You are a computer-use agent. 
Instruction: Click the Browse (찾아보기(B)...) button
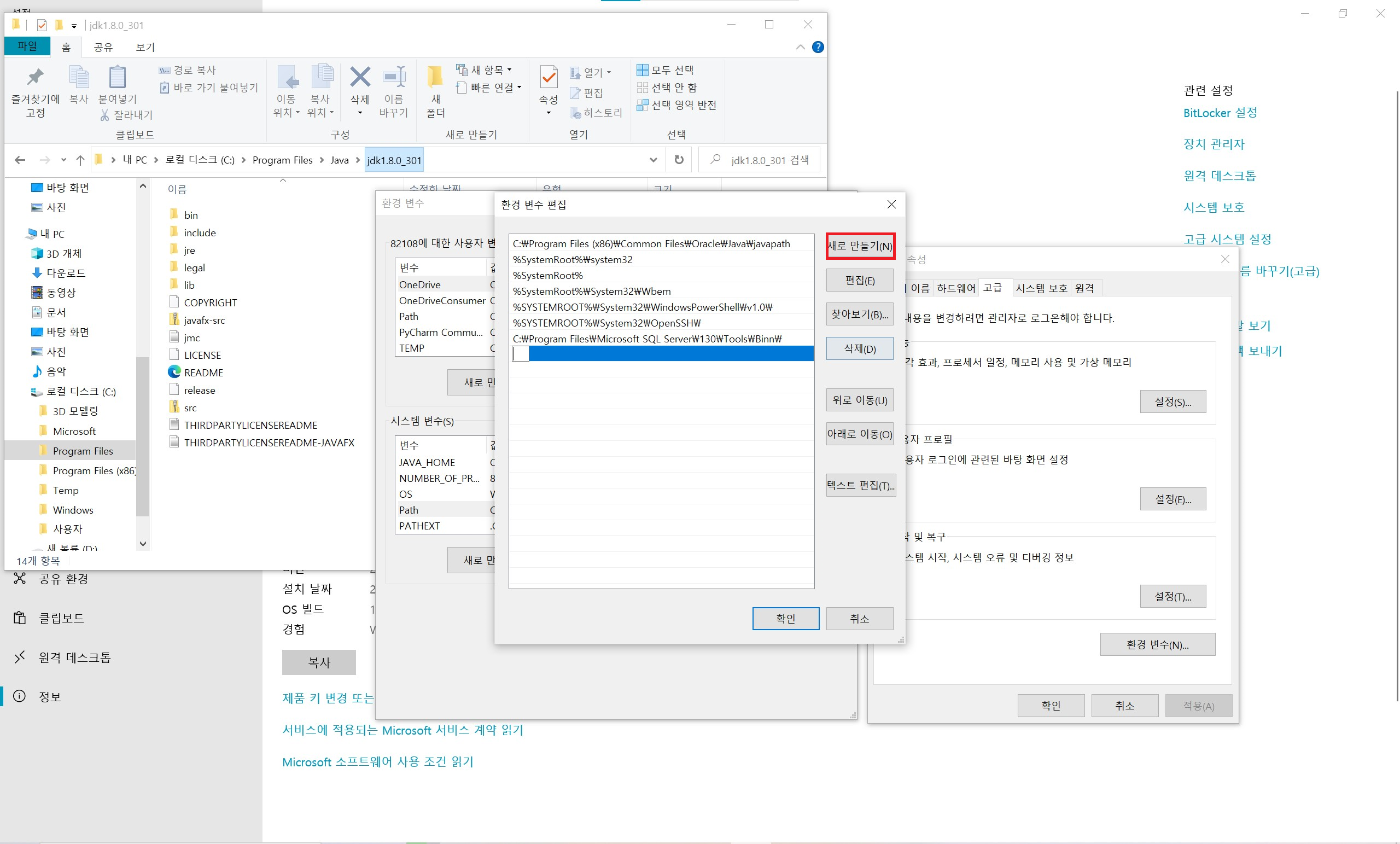coord(860,315)
